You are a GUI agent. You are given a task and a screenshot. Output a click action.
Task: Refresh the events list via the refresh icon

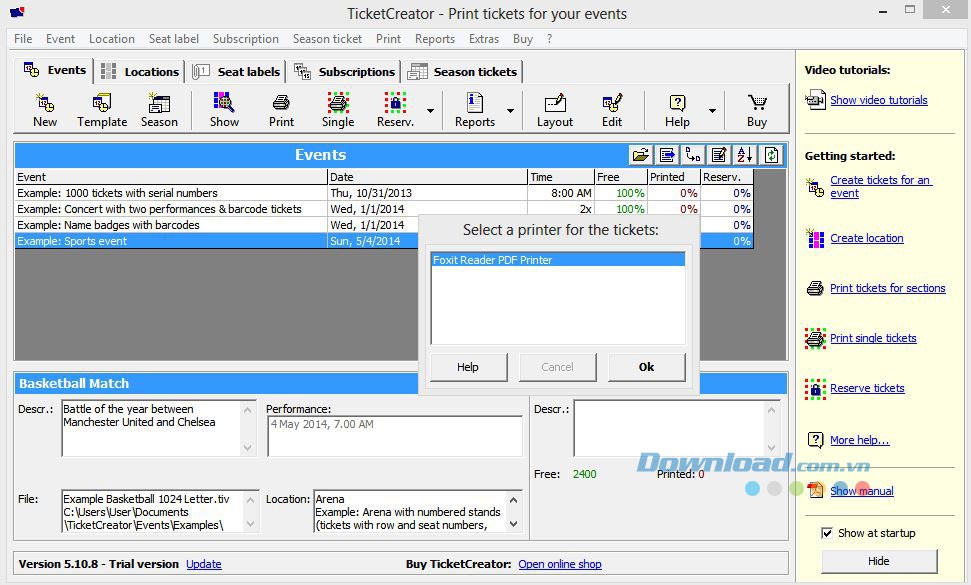[770, 155]
